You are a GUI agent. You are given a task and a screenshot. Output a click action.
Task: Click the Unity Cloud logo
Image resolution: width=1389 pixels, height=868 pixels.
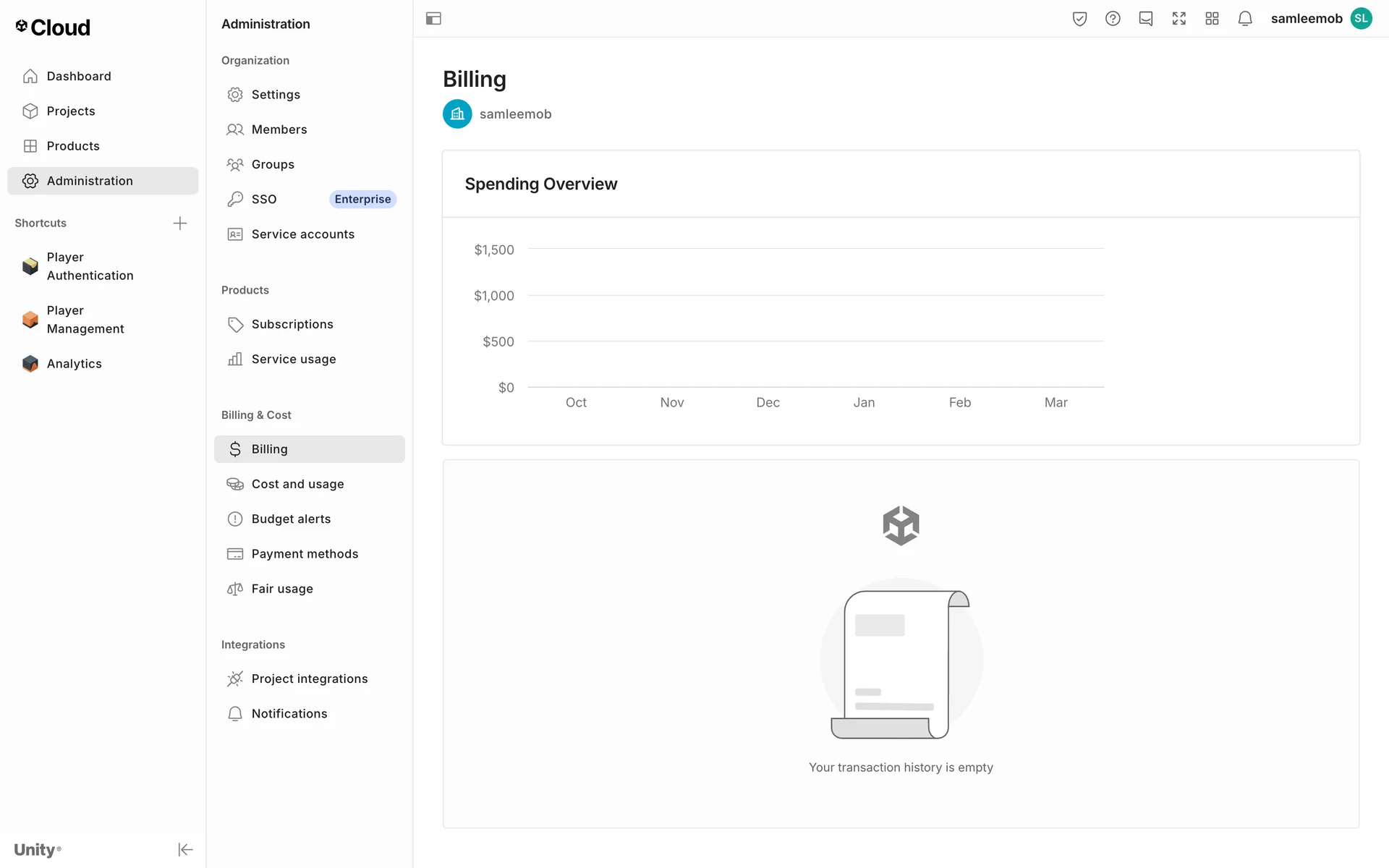pos(53,27)
